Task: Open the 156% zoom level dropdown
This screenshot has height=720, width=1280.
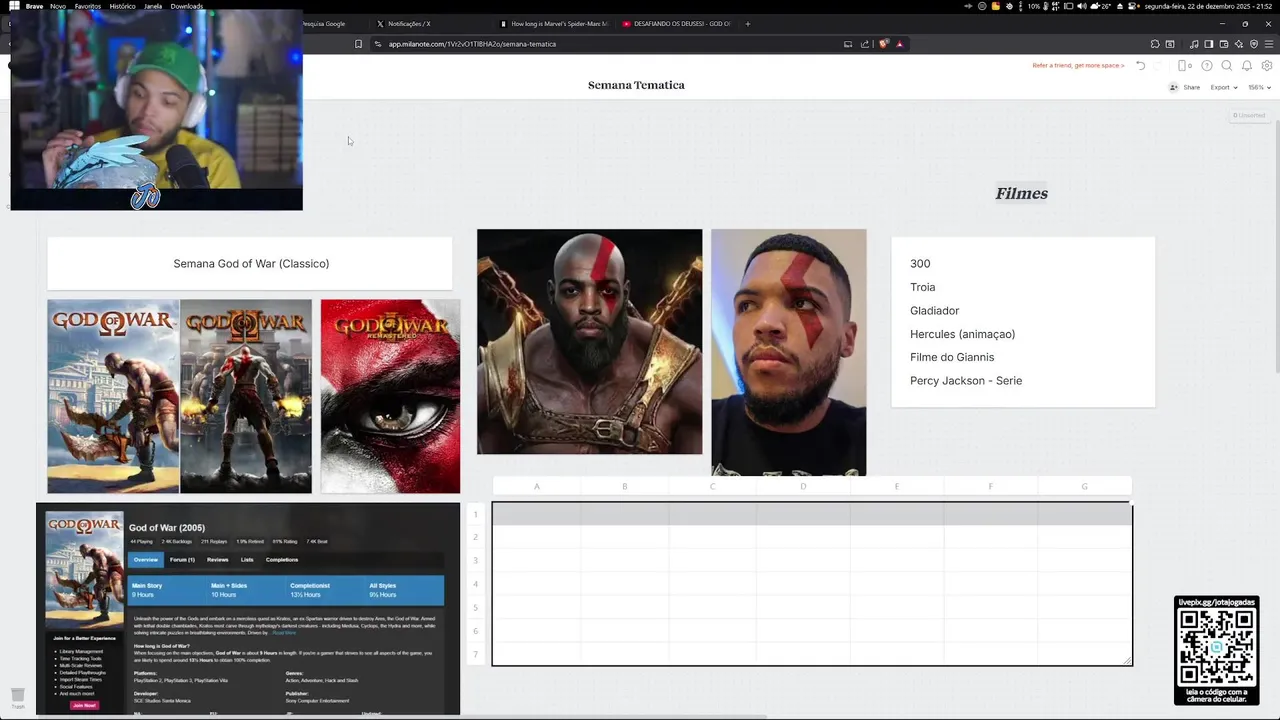Action: coord(1259,87)
